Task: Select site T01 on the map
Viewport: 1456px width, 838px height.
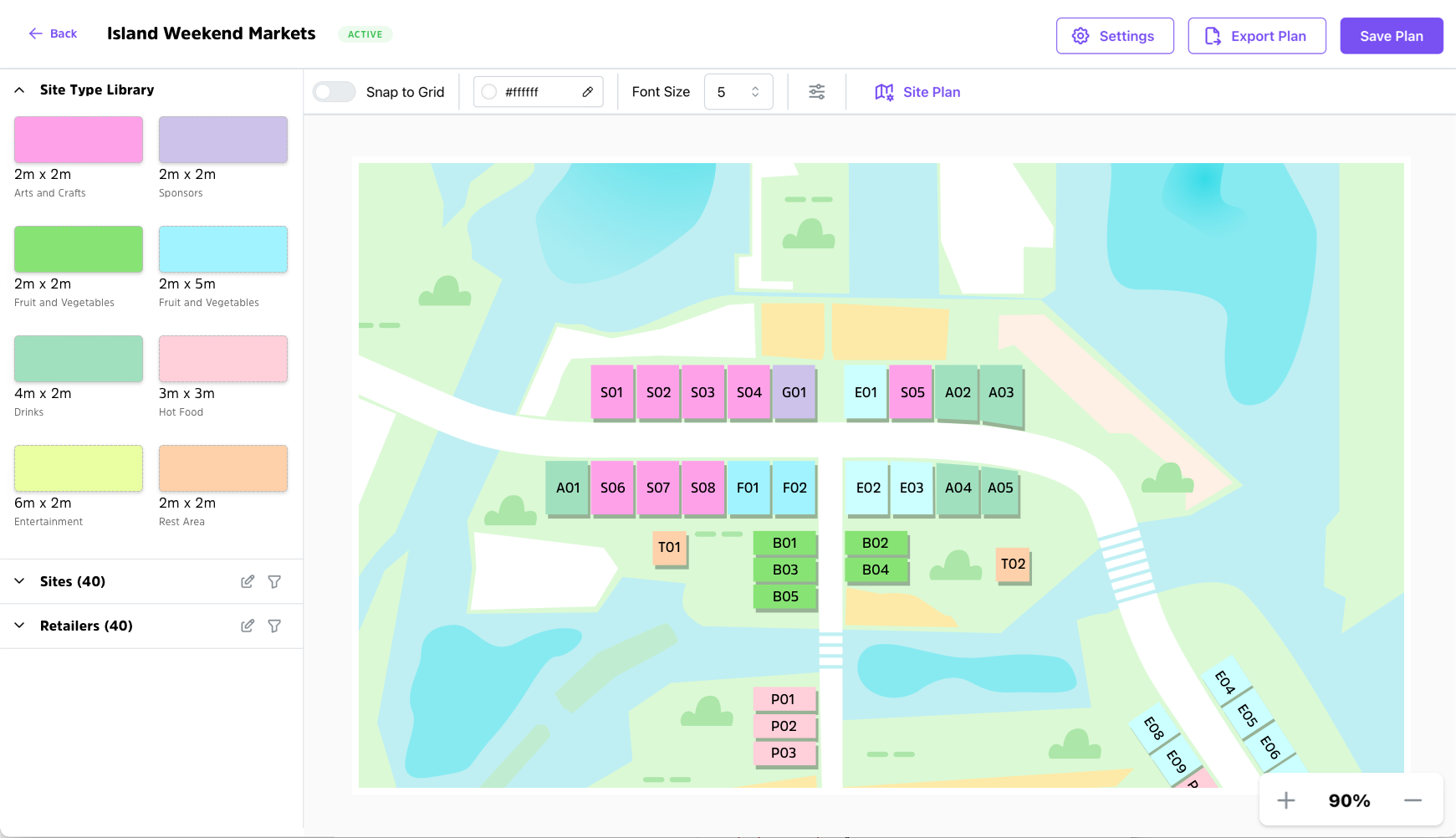Action: (669, 548)
